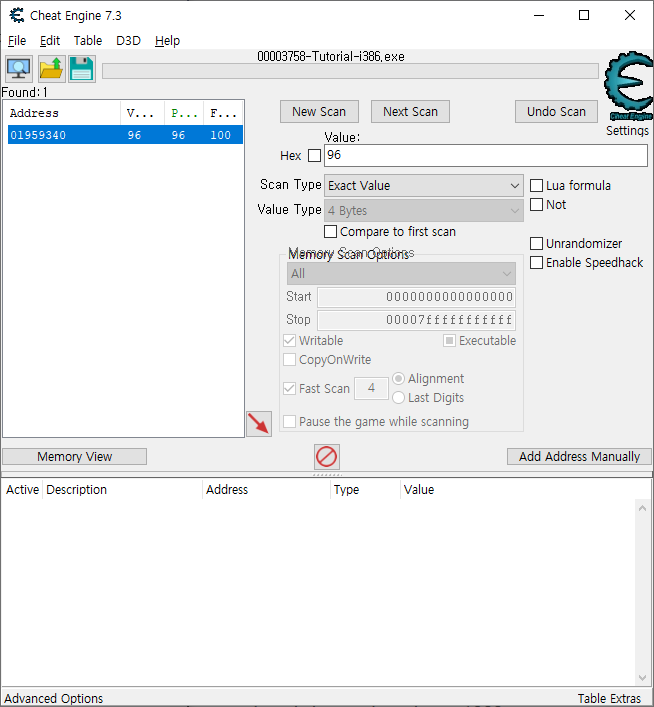654x707 pixels.
Task: Click red arrow to add selected address
Action: [x=259, y=424]
